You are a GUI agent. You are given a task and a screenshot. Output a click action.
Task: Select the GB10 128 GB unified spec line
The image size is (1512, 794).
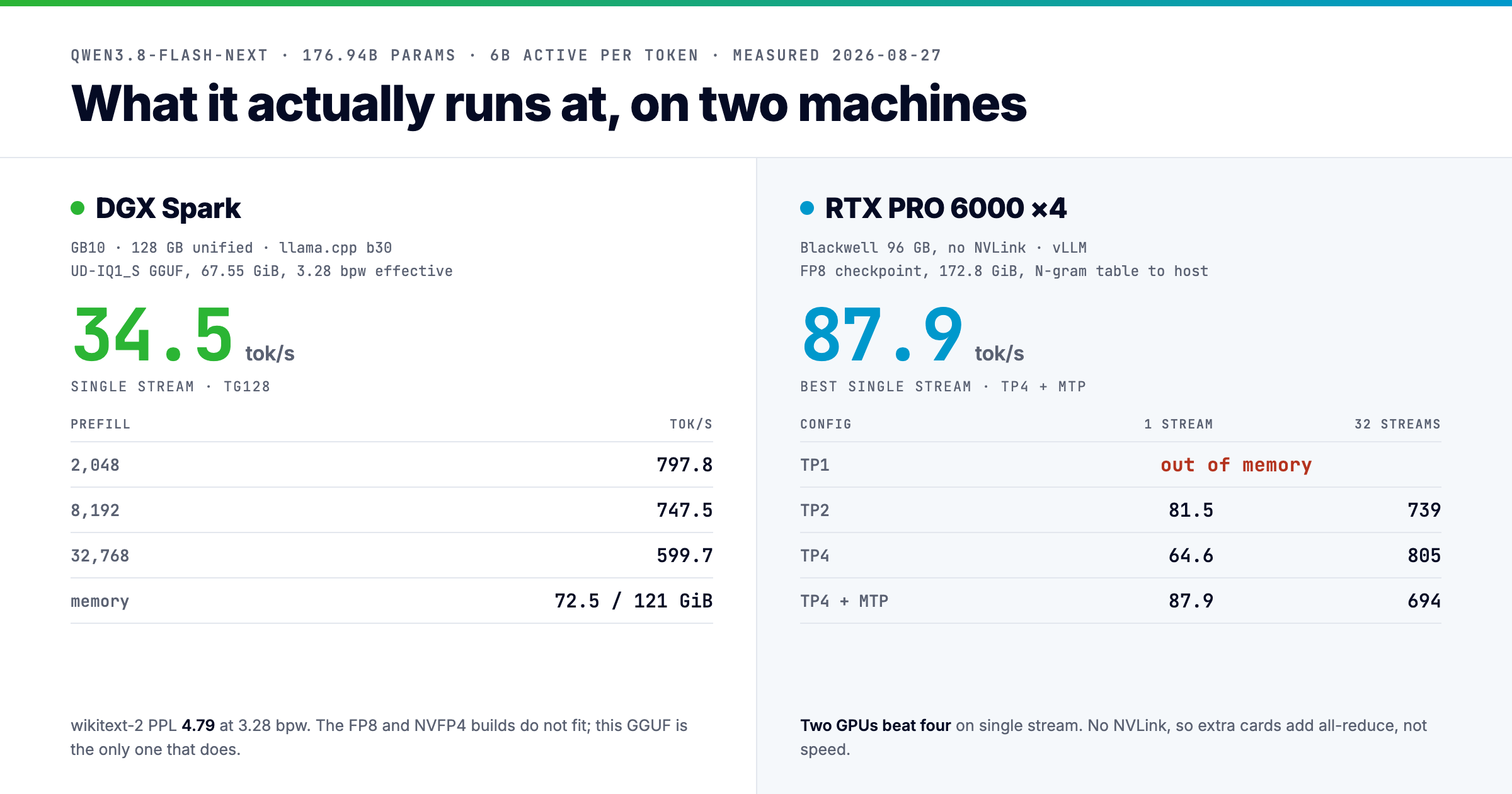pos(231,248)
